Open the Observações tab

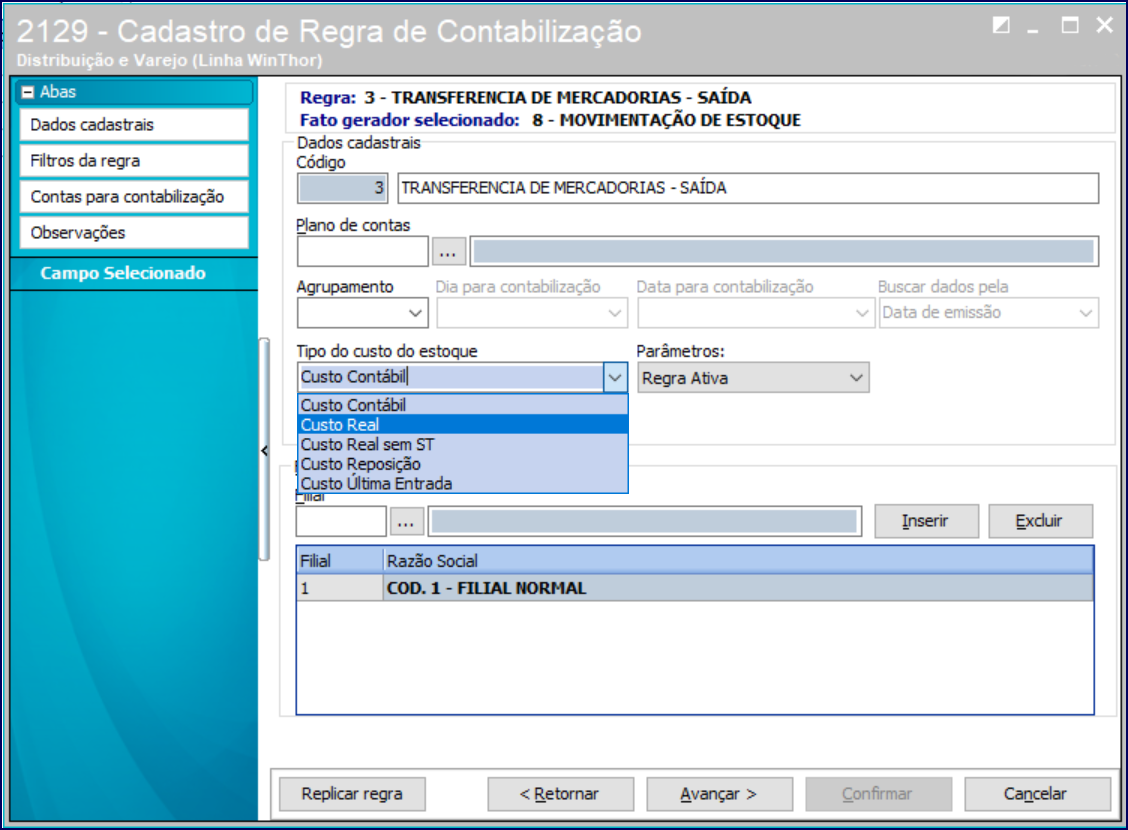tap(134, 232)
